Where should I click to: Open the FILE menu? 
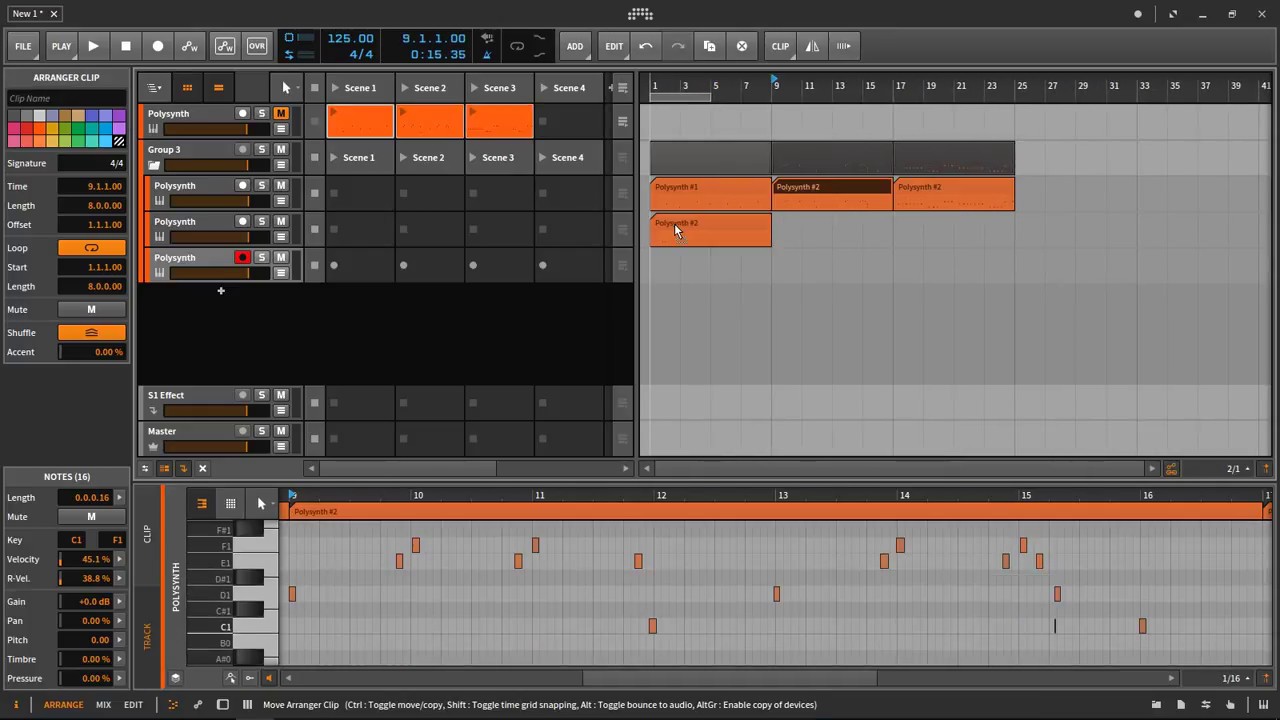pos(23,46)
